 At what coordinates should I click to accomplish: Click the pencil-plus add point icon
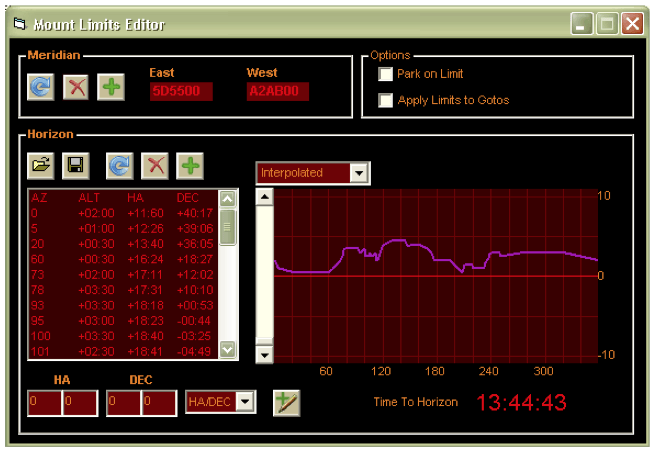287,403
